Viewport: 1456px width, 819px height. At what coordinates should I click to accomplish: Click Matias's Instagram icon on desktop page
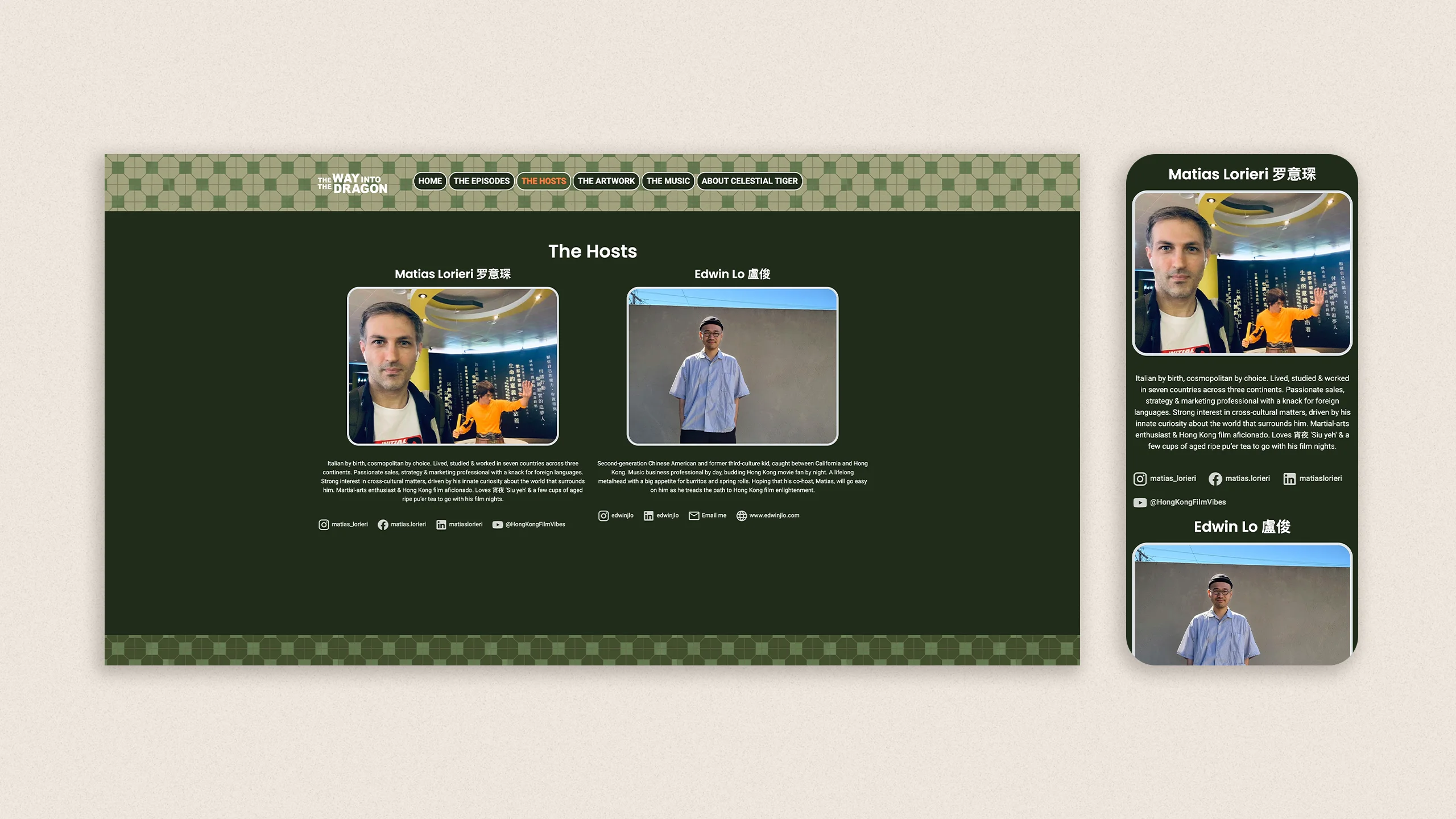pos(324,524)
